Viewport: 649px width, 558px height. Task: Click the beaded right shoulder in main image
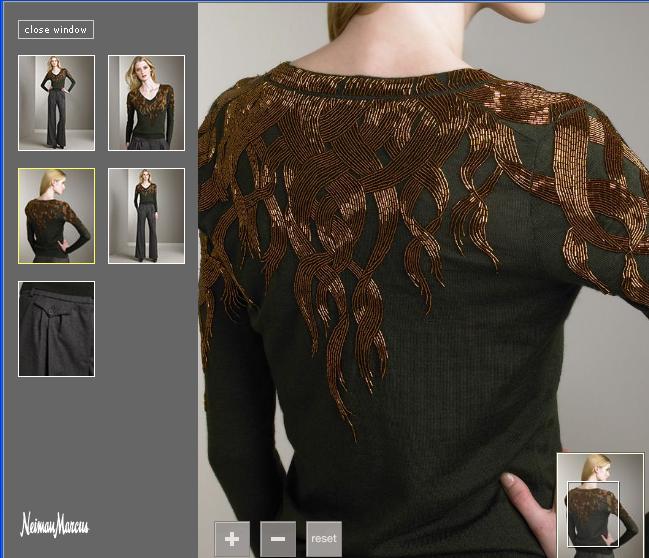click(x=590, y=160)
